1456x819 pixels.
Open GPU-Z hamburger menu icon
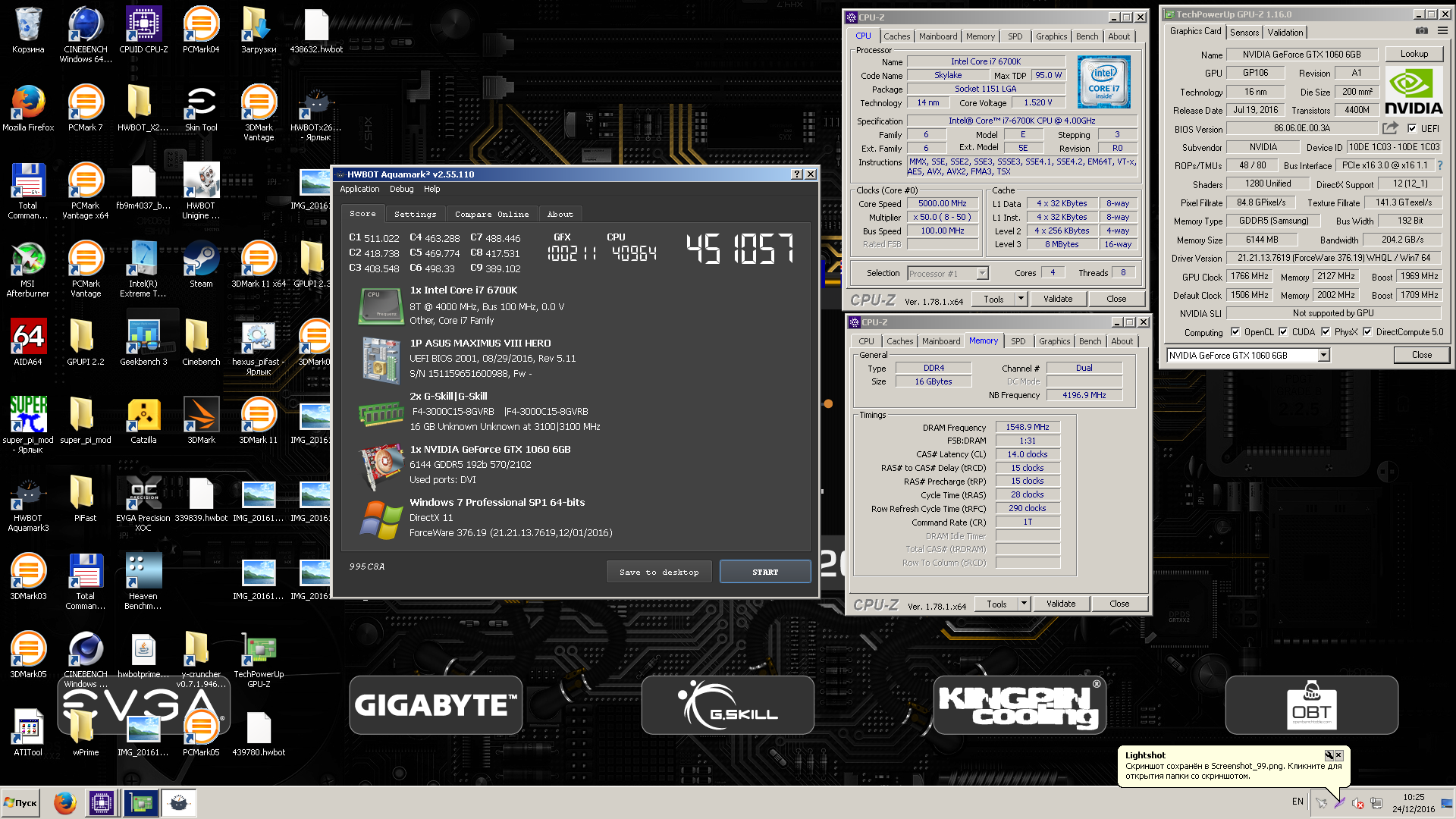pos(1442,31)
